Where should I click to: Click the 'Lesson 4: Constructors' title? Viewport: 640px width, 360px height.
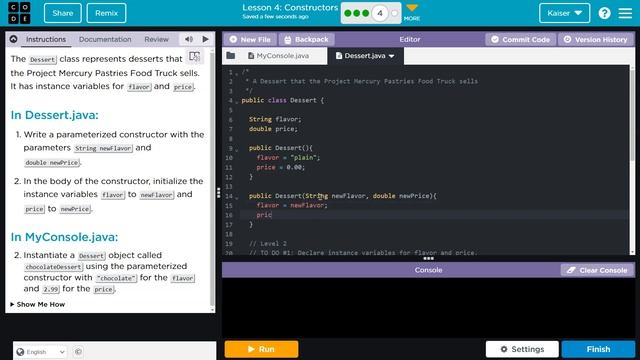pos(290,8)
